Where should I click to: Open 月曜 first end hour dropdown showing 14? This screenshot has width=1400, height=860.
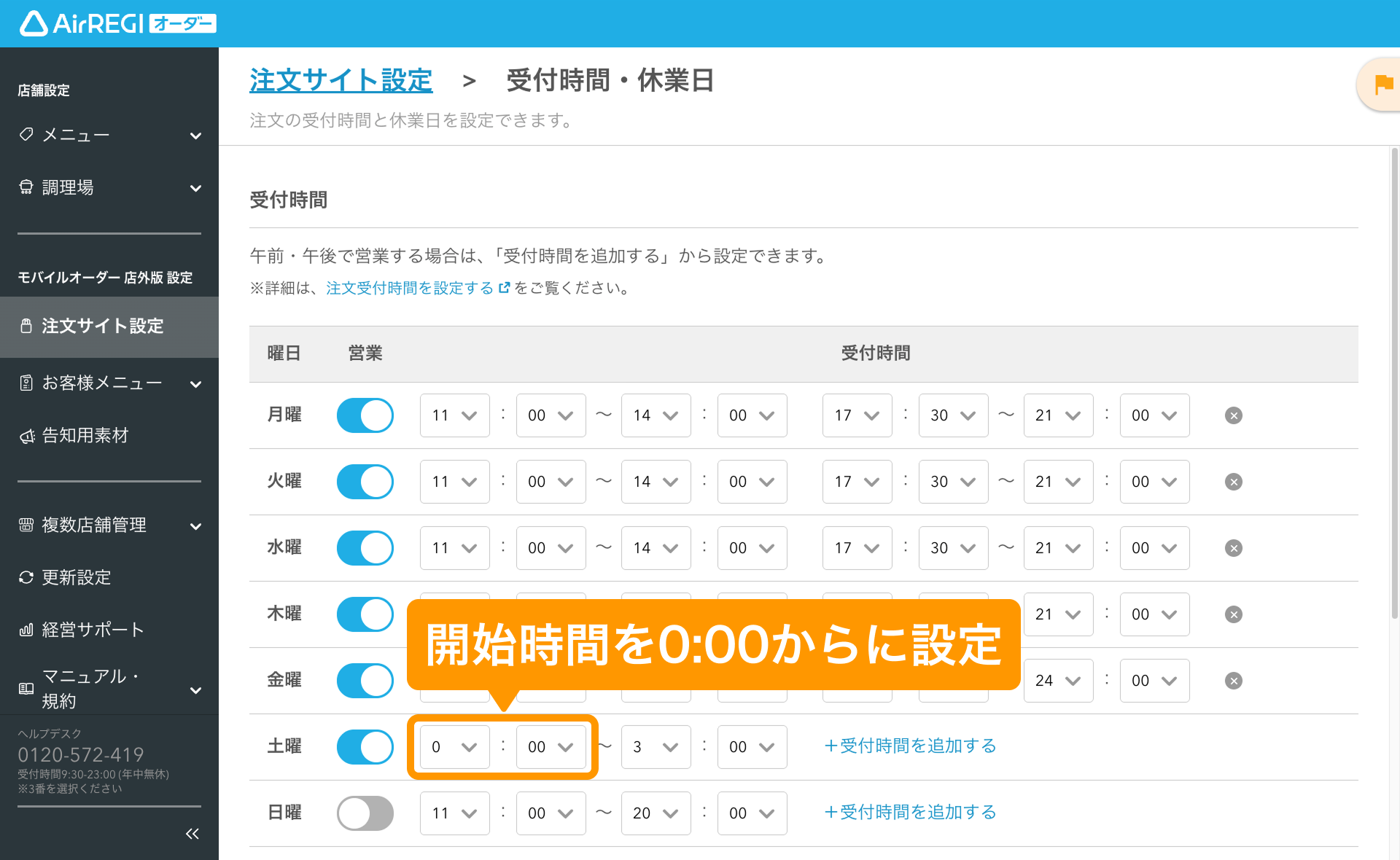656,415
